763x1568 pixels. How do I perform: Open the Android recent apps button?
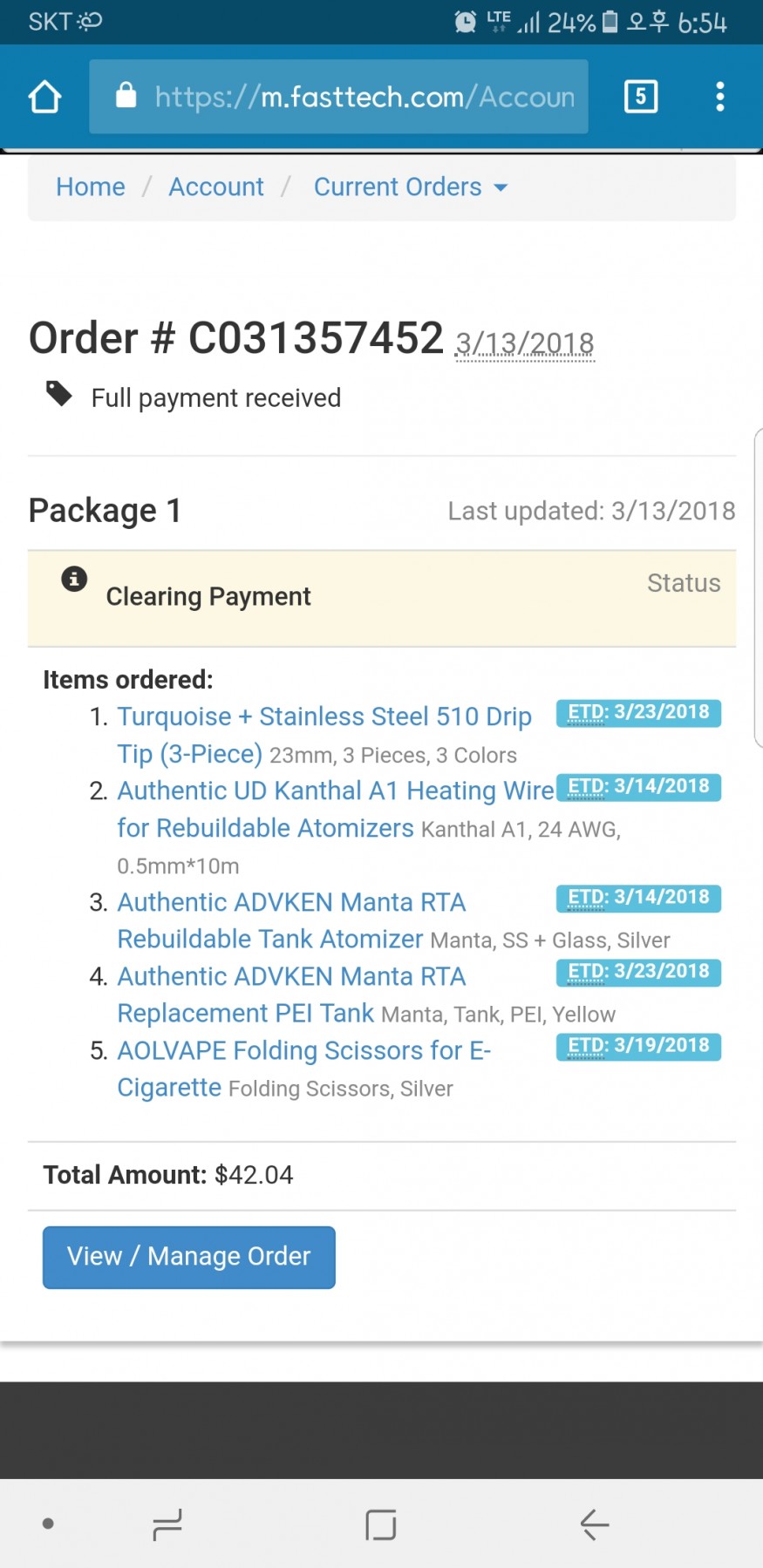[x=167, y=1524]
